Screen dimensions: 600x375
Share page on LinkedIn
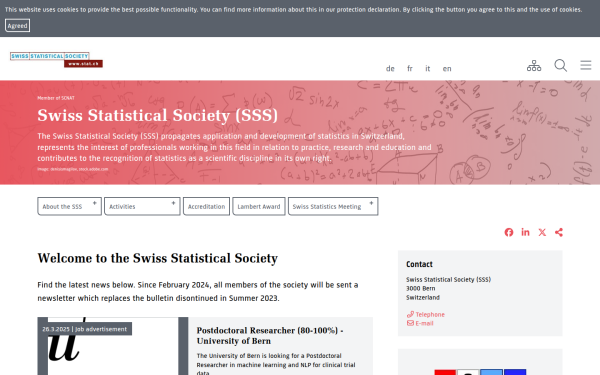(525, 232)
